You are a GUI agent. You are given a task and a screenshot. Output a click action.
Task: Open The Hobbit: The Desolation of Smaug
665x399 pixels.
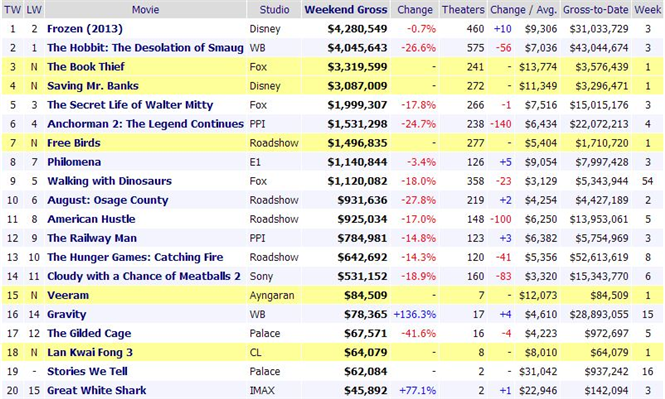click(145, 47)
